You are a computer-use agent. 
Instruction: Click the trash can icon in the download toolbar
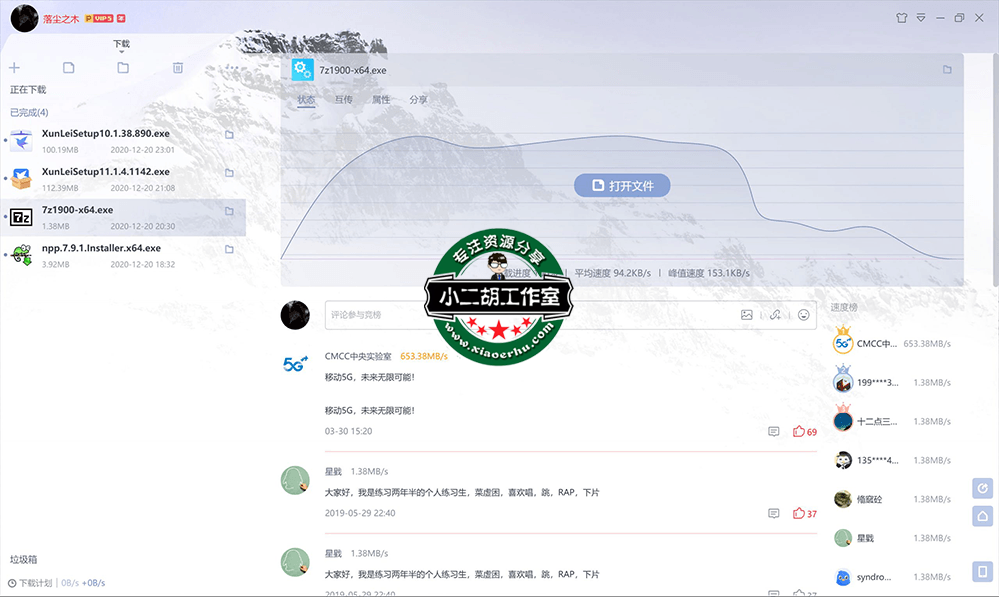[178, 68]
